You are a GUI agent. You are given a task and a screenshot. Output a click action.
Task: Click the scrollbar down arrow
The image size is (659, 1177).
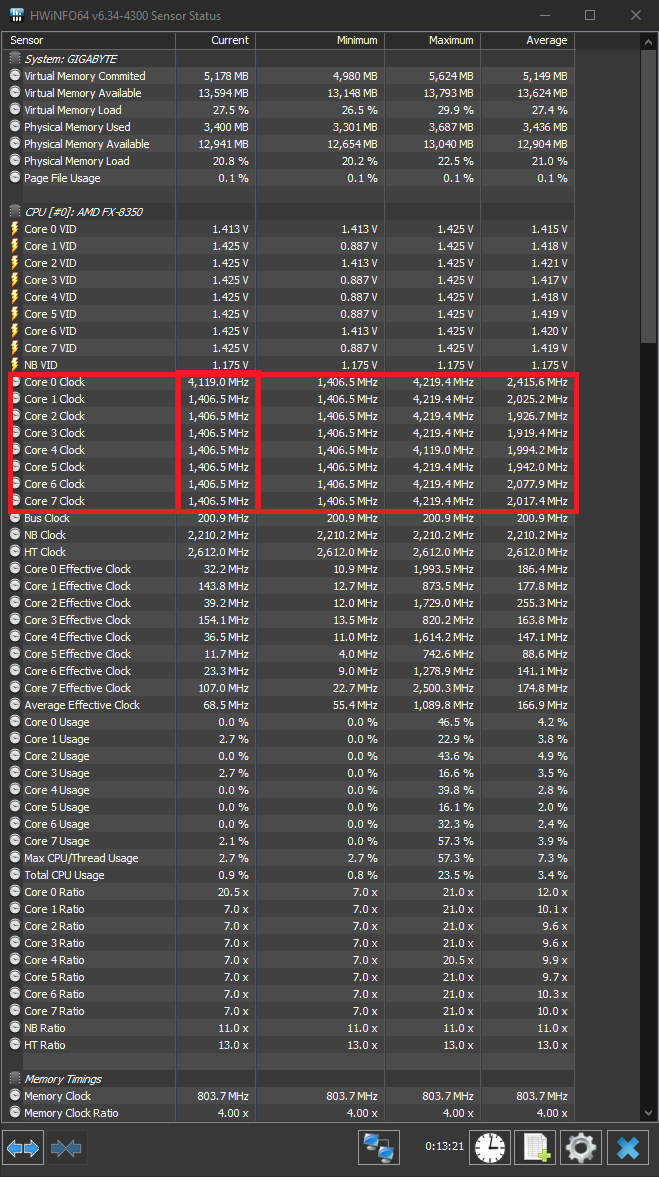click(649, 1113)
